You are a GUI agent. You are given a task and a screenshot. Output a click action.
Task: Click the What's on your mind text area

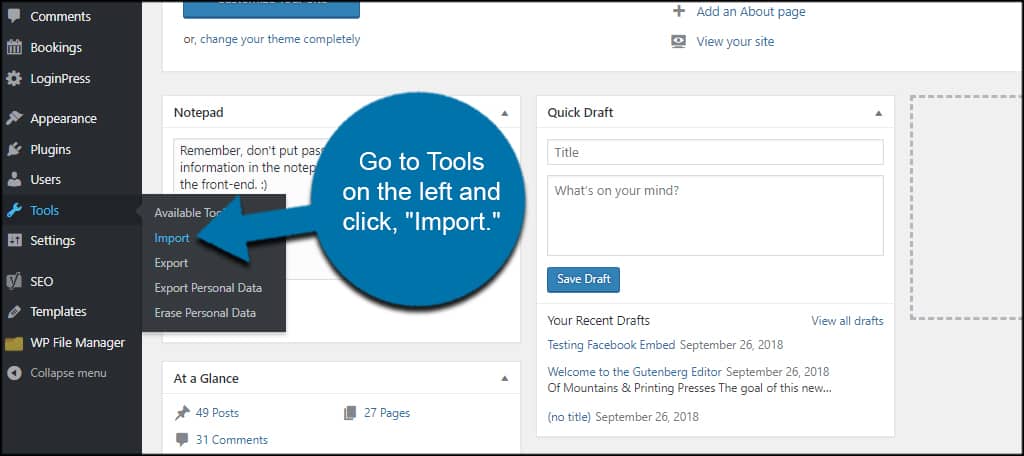[715, 215]
